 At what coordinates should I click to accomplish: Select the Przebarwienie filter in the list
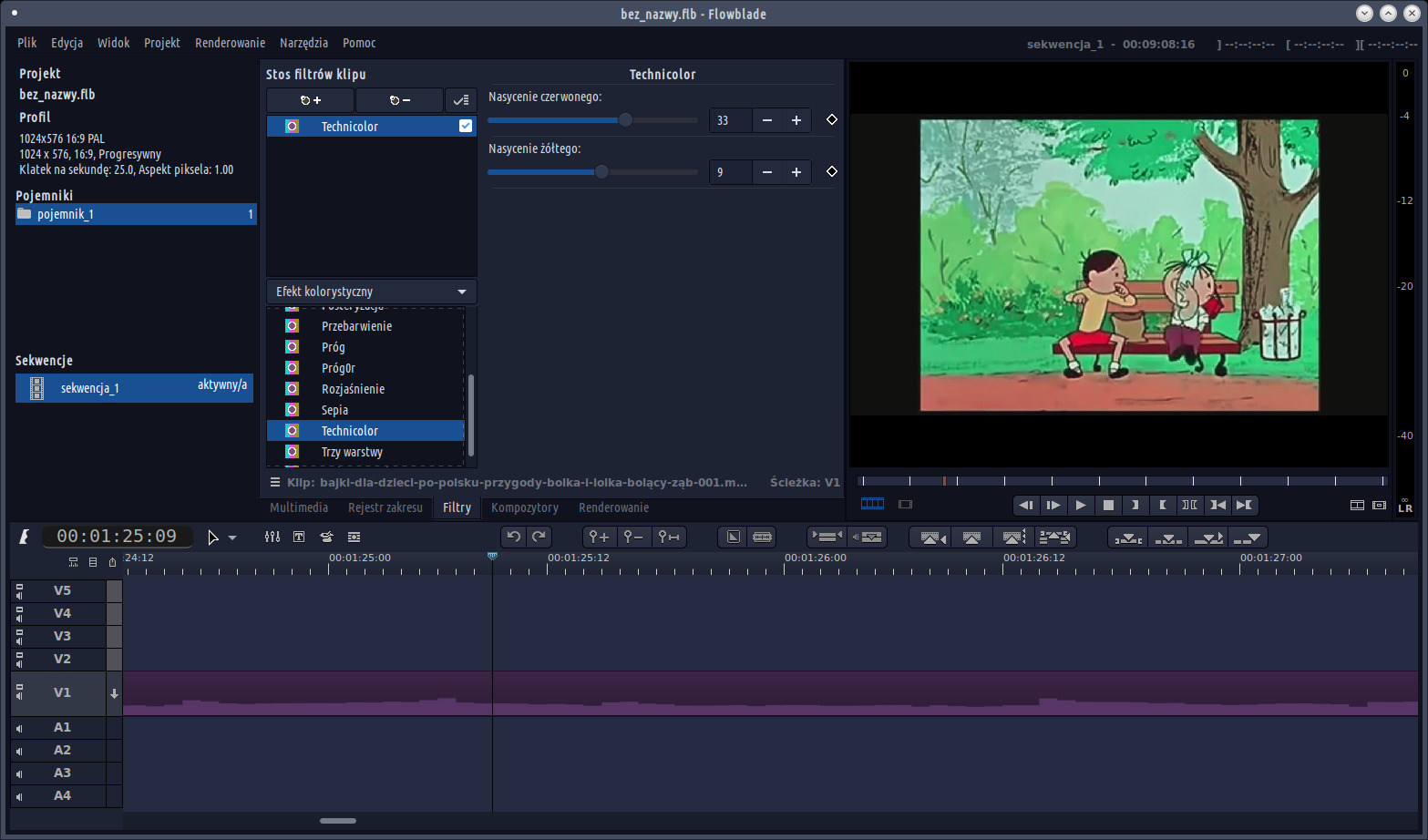(365, 326)
